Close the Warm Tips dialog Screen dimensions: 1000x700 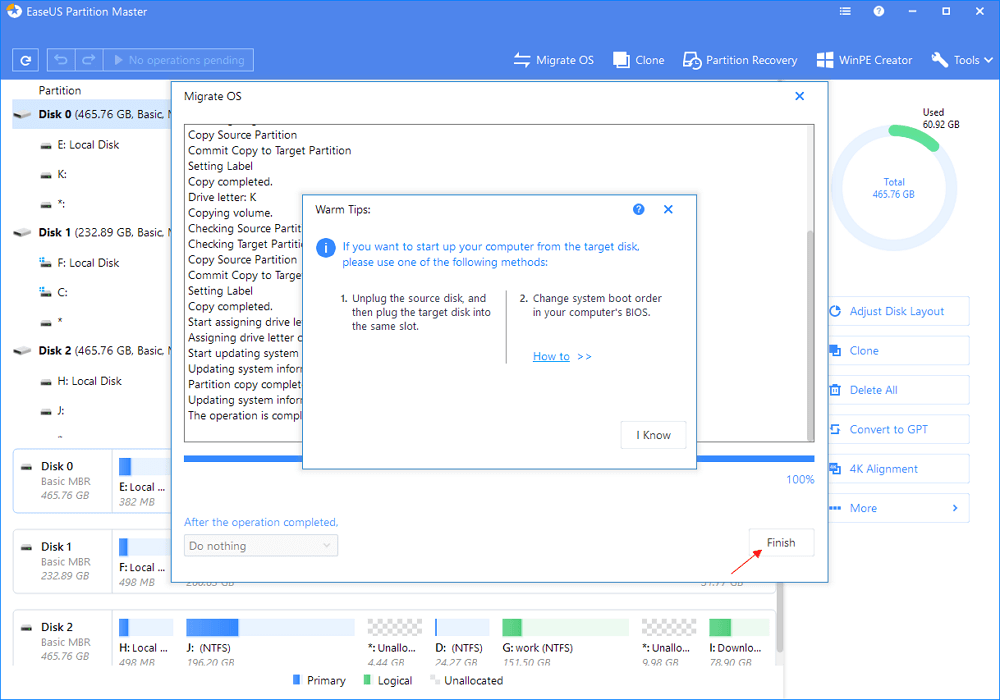(668, 209)
